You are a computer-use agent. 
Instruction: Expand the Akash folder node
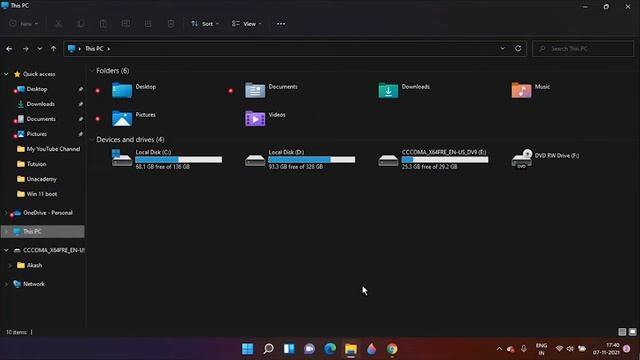(x=10, y=265)
